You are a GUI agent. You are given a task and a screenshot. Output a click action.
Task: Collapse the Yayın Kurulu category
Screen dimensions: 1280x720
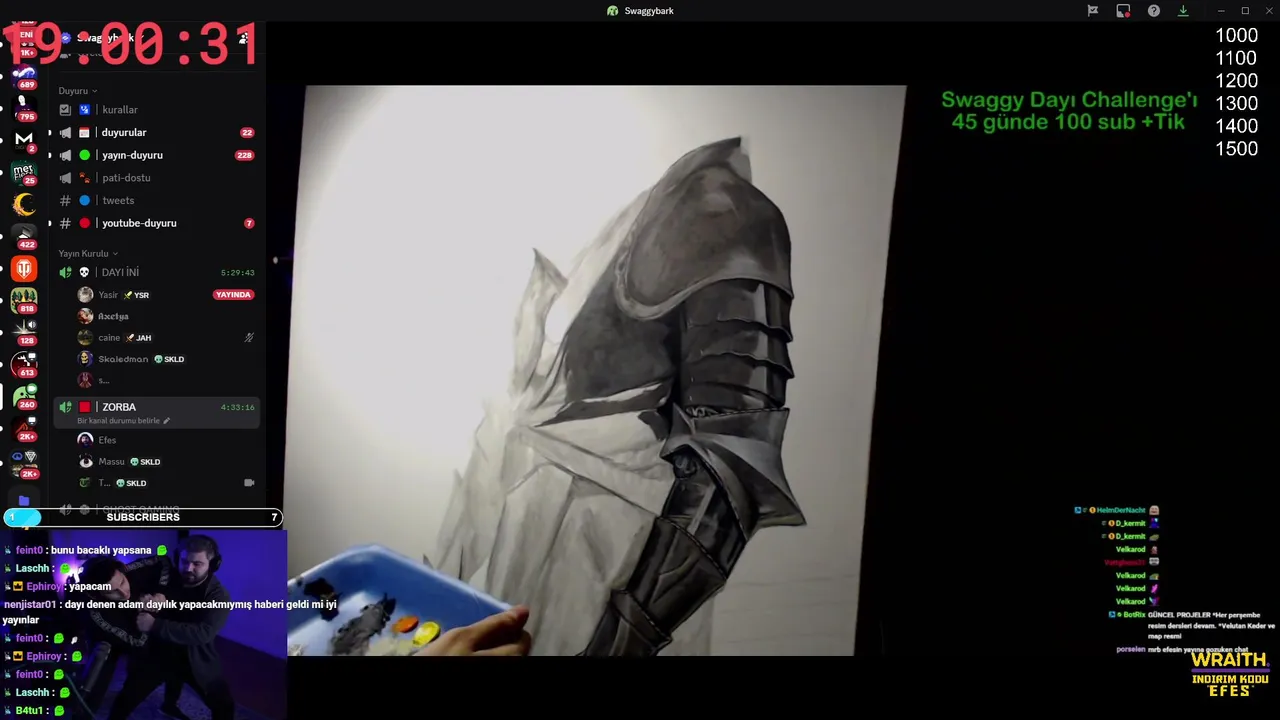point(88,254)
